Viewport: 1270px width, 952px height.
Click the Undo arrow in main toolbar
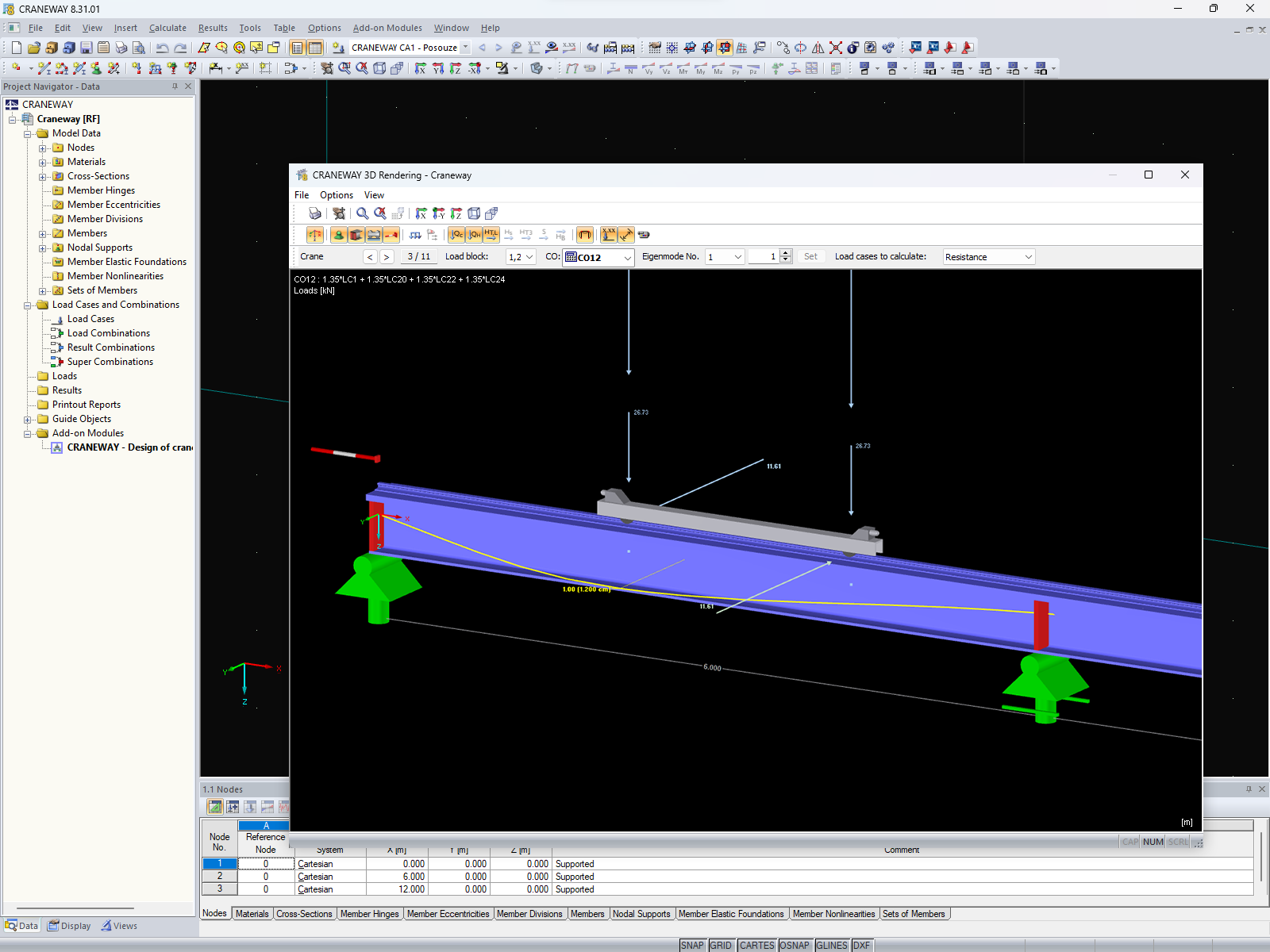click(163, 48)
